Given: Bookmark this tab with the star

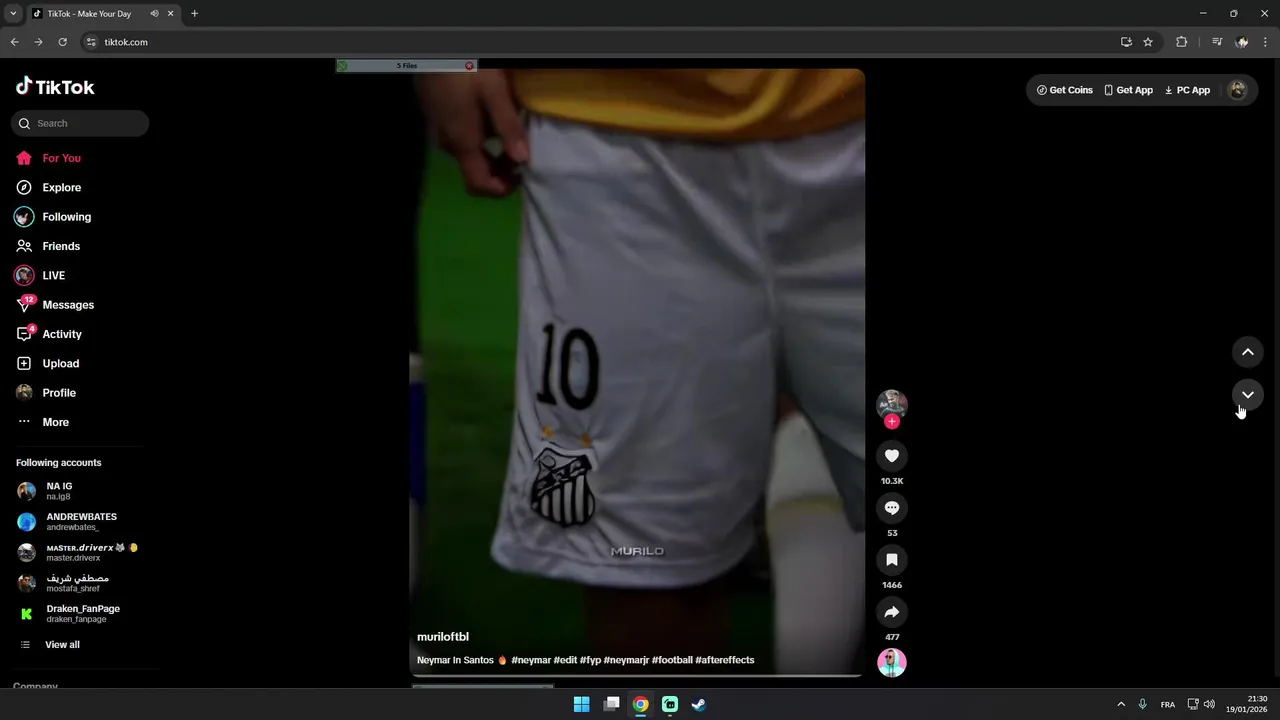Looking at the screenshot, I should pos(1148,42).
